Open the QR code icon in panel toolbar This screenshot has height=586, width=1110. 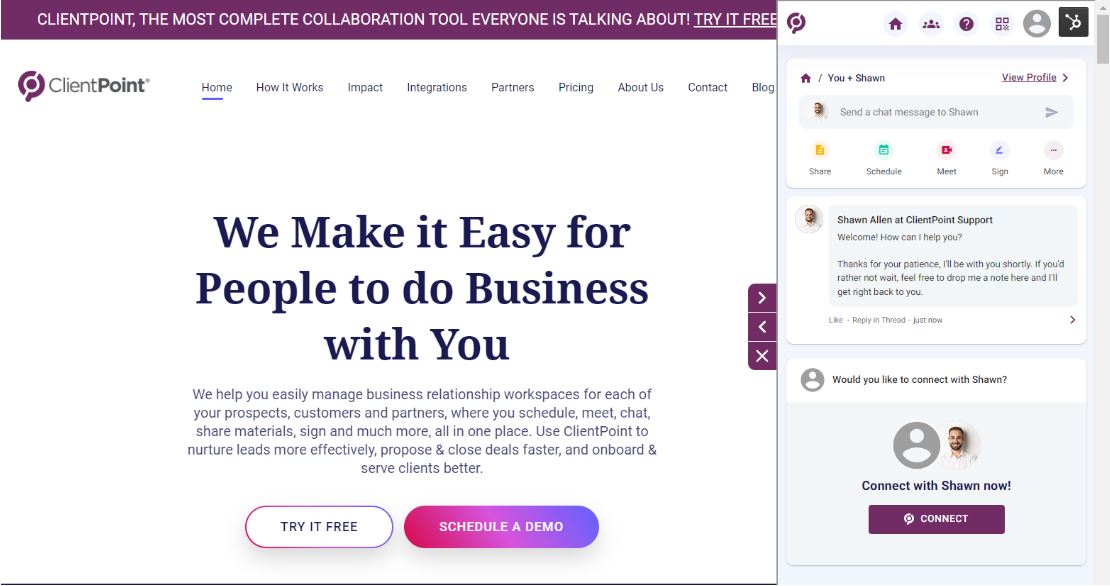click(1002, 24)
